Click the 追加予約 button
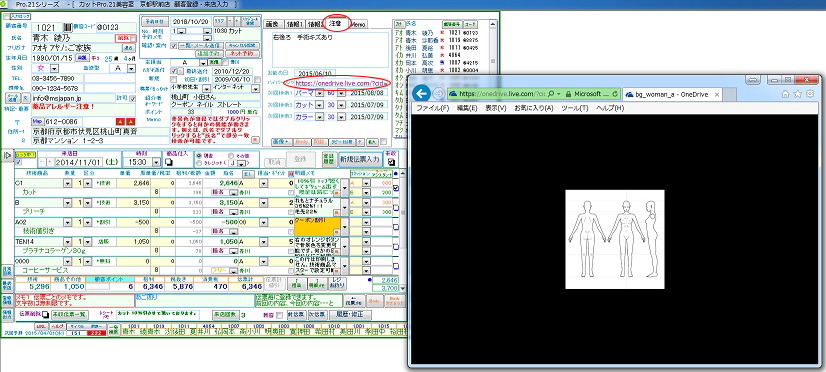 coord(209,53)
